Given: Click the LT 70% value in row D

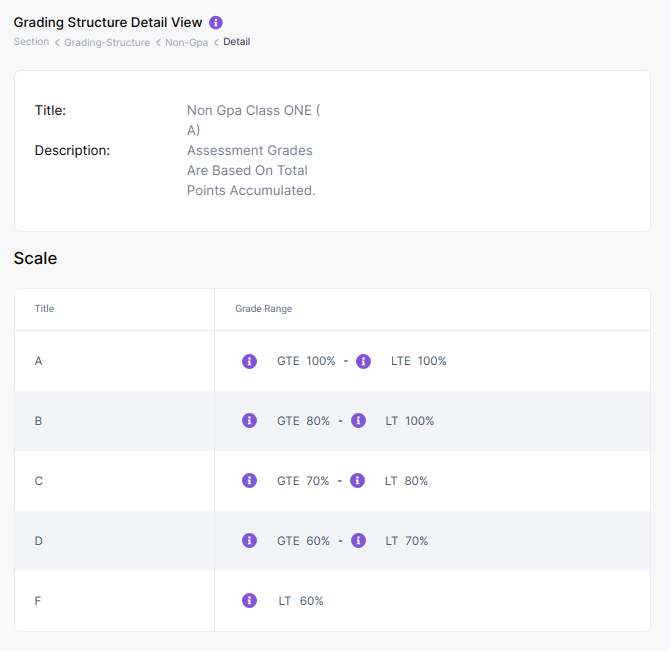Looking at the screenshot, I should 407,541.
